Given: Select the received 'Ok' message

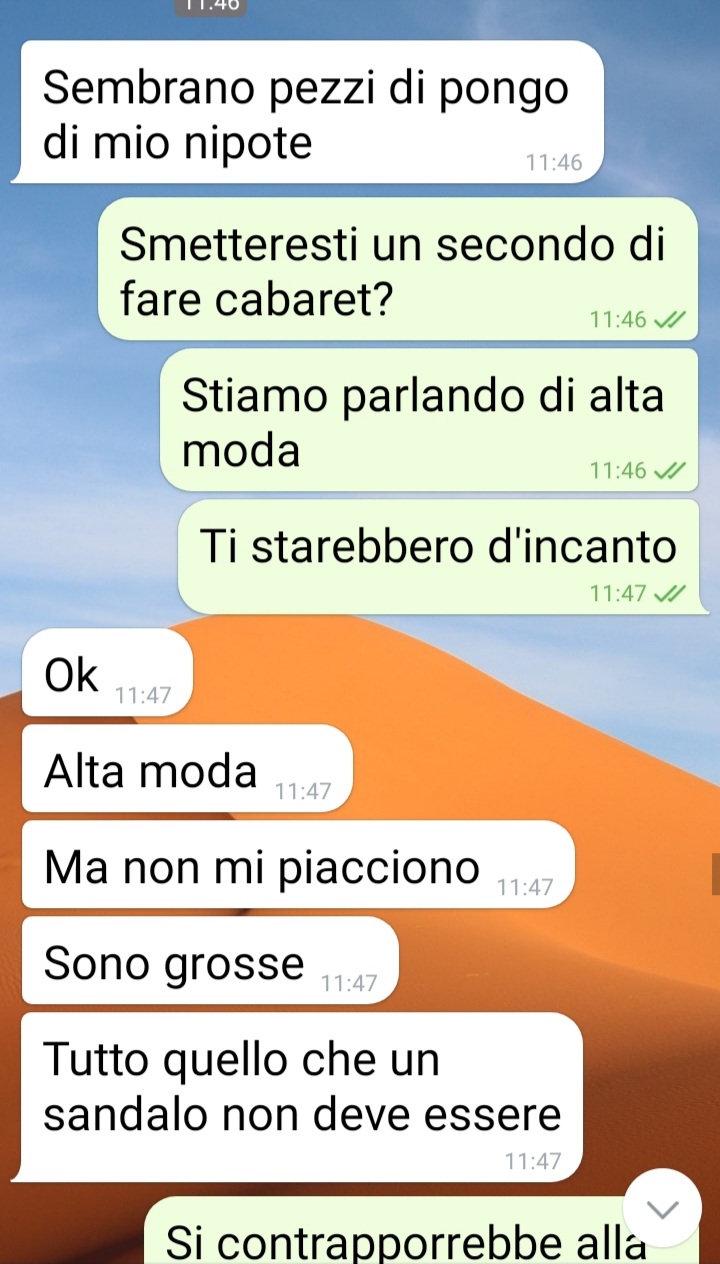Looking at the screenshot, I should (x=106, y=672).
